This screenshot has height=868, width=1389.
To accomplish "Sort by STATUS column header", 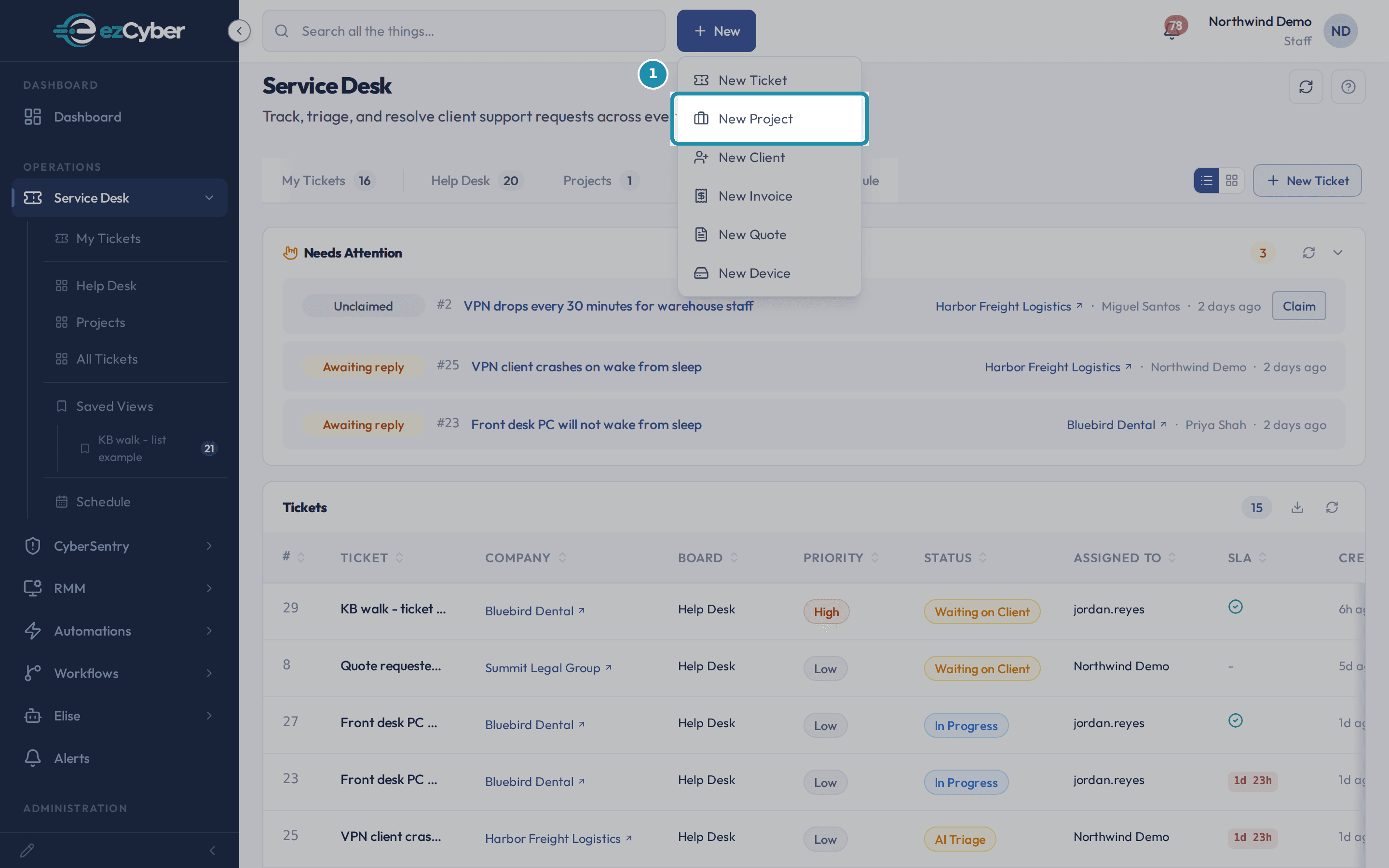I will click(x=955, y=557).
